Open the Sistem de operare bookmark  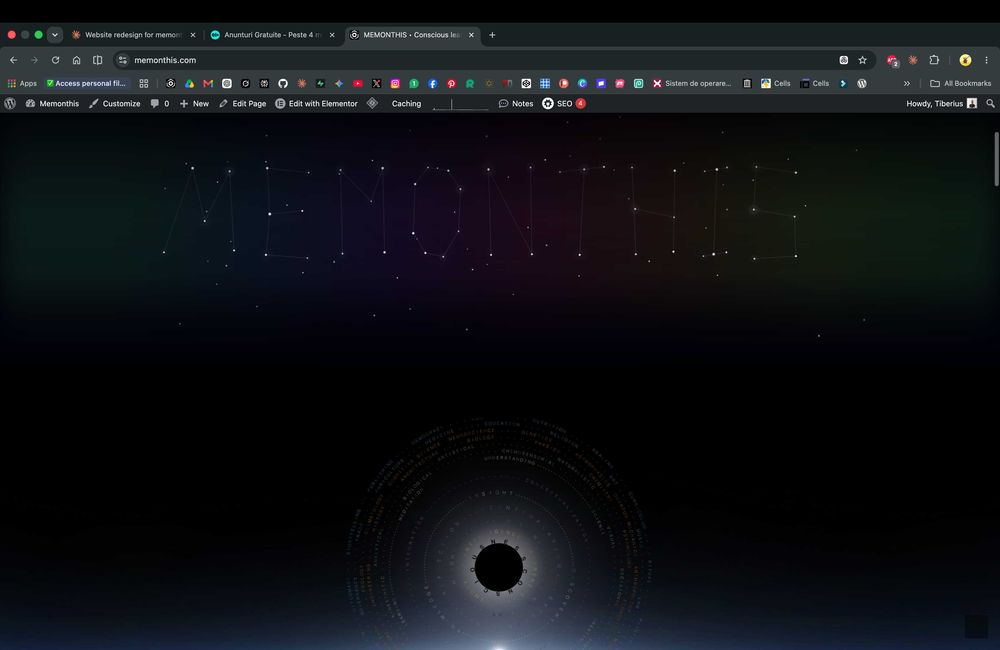coord(692,84)
